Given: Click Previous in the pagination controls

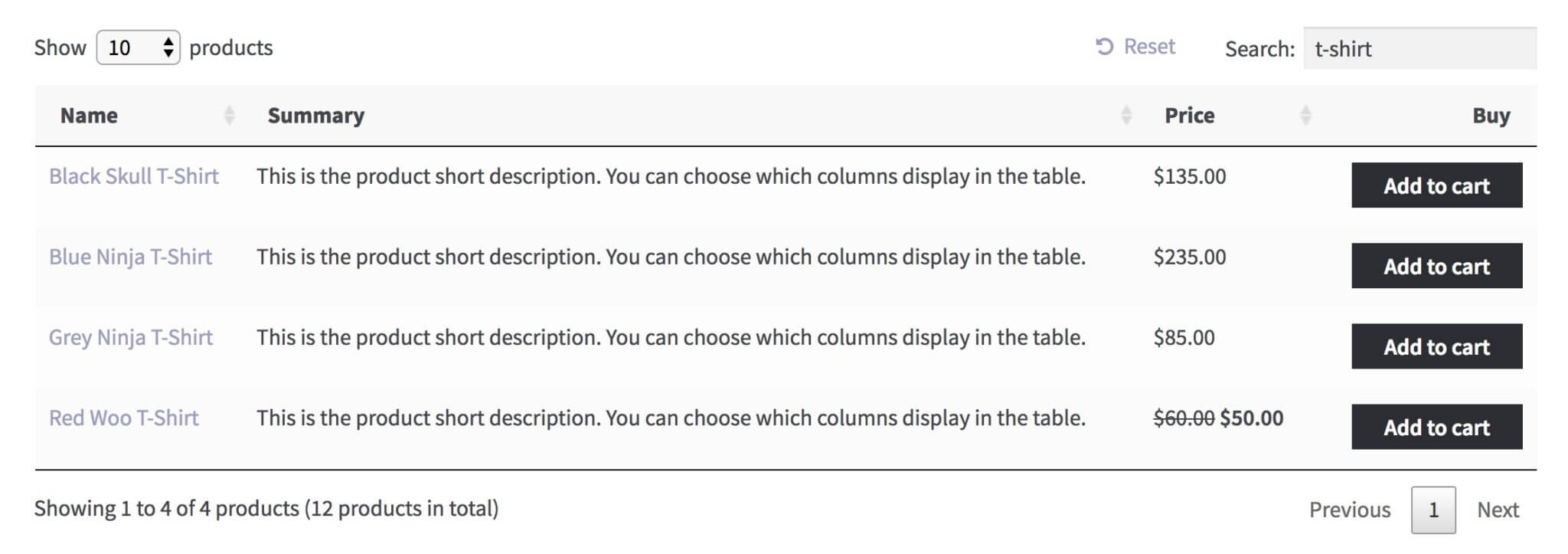Looking at the screenshot, I should click(1349, 509).
